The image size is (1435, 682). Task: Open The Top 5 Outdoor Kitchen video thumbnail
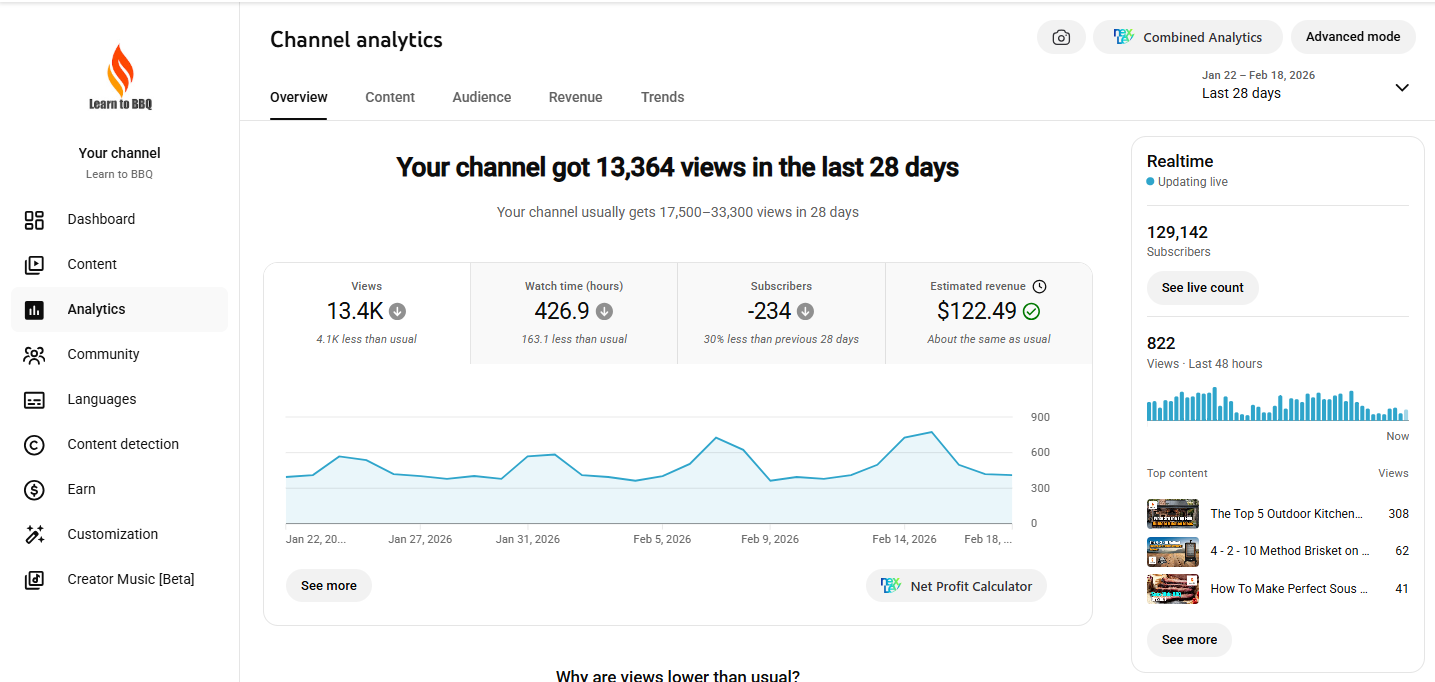[x=1173, y=514]
